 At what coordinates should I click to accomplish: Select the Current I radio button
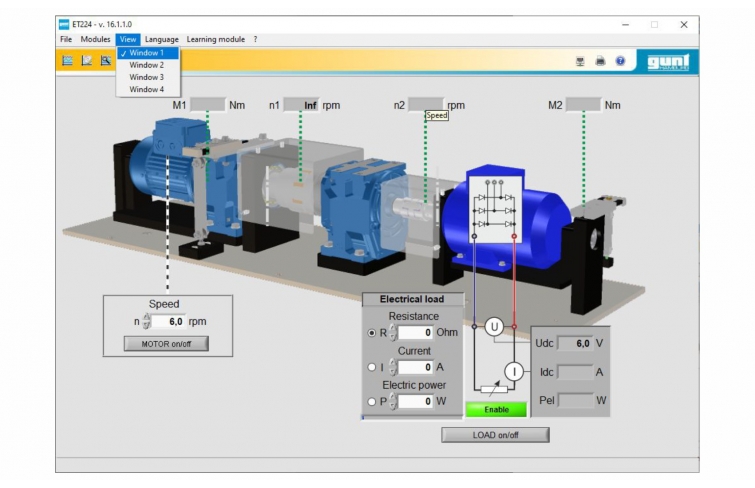point(373,367)
